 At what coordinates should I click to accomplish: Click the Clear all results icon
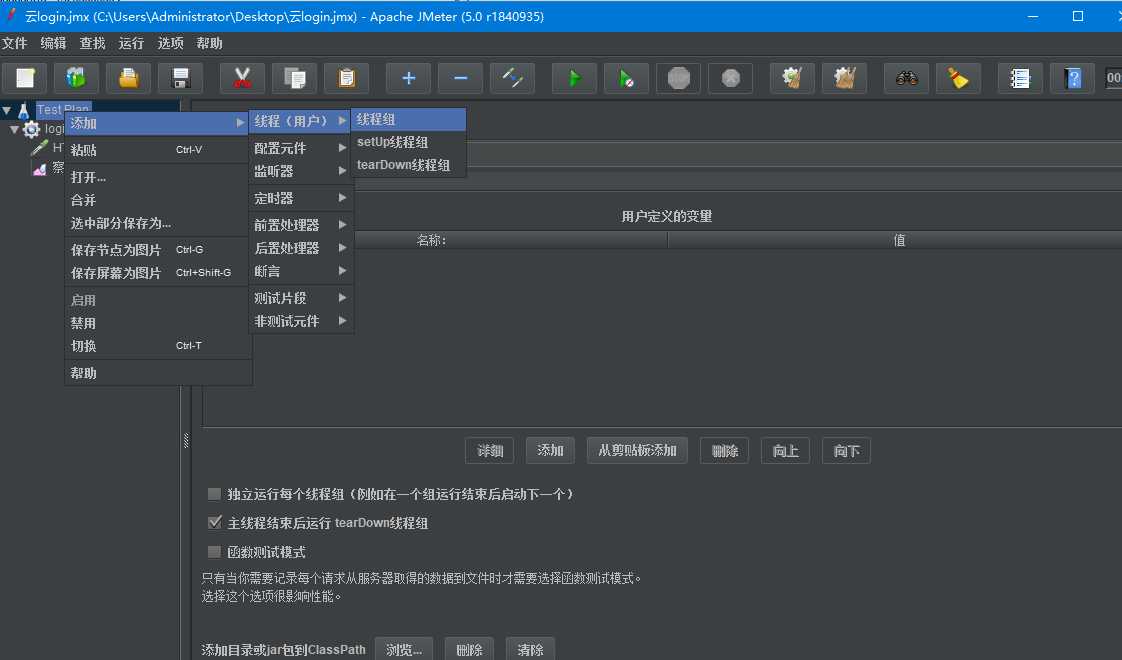pos(844,77)
